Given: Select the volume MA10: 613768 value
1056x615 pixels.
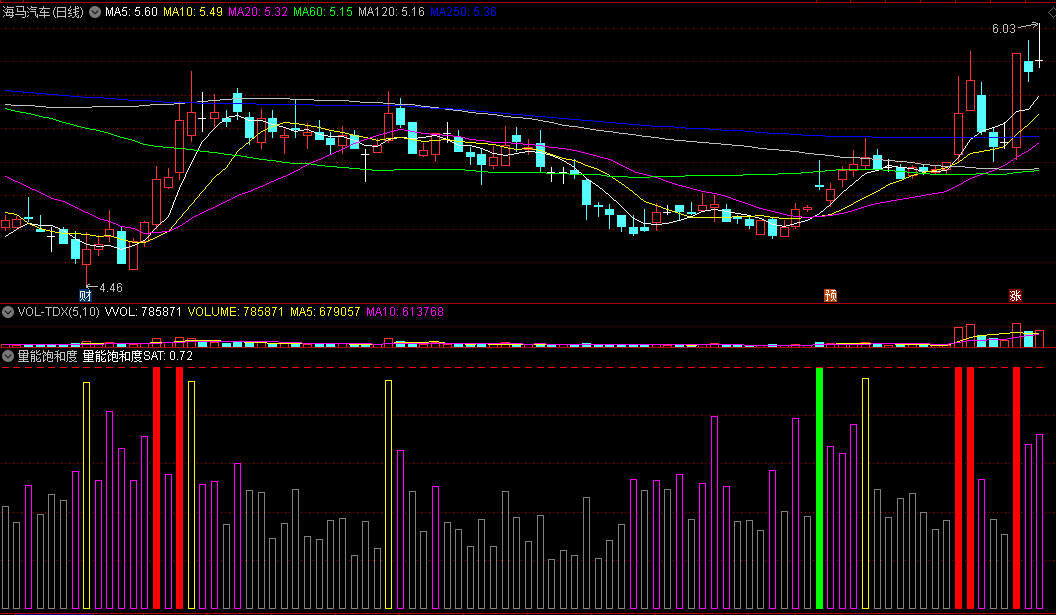Looking at the screenshot, I should tap(405, 312).
